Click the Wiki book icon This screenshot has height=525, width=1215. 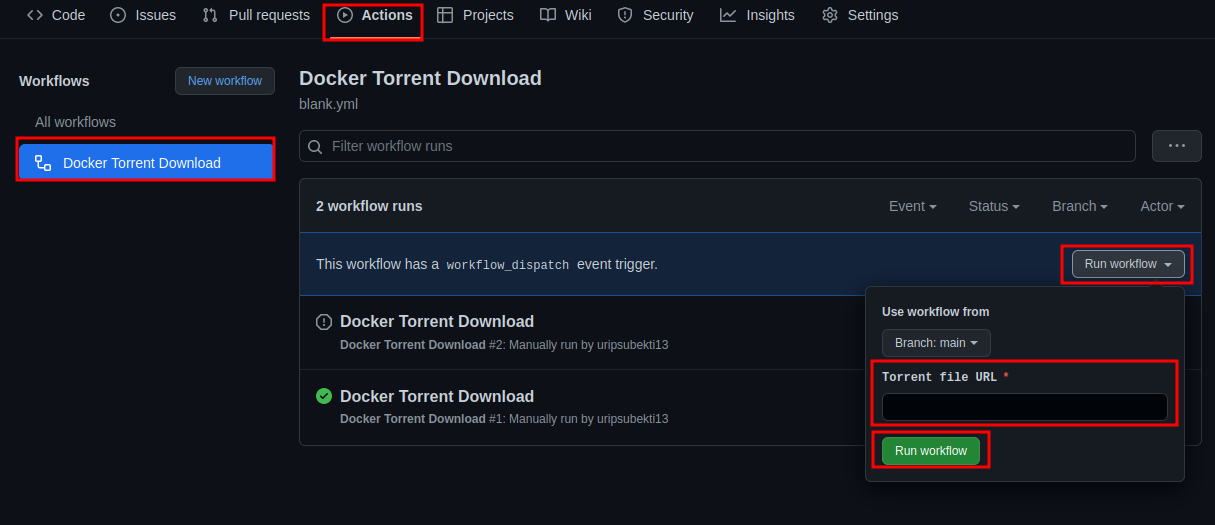point(548,15)
